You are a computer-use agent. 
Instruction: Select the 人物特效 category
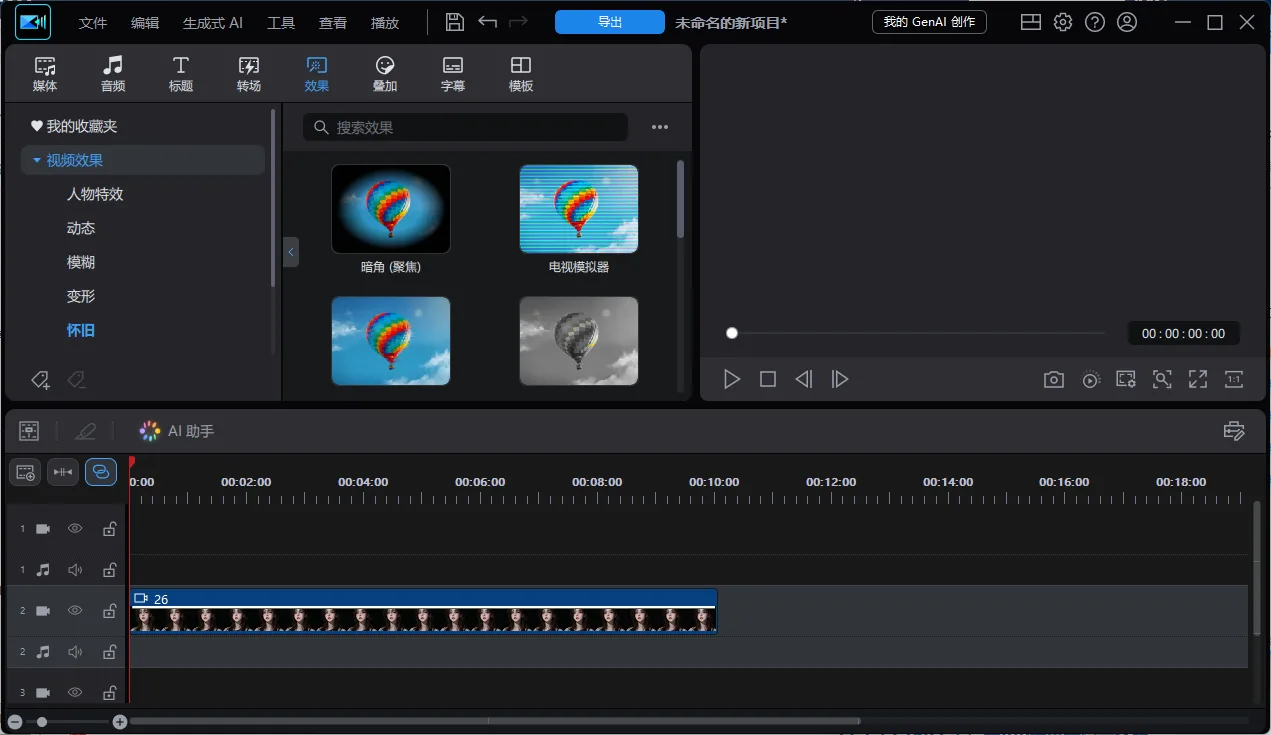click(95, 194)
